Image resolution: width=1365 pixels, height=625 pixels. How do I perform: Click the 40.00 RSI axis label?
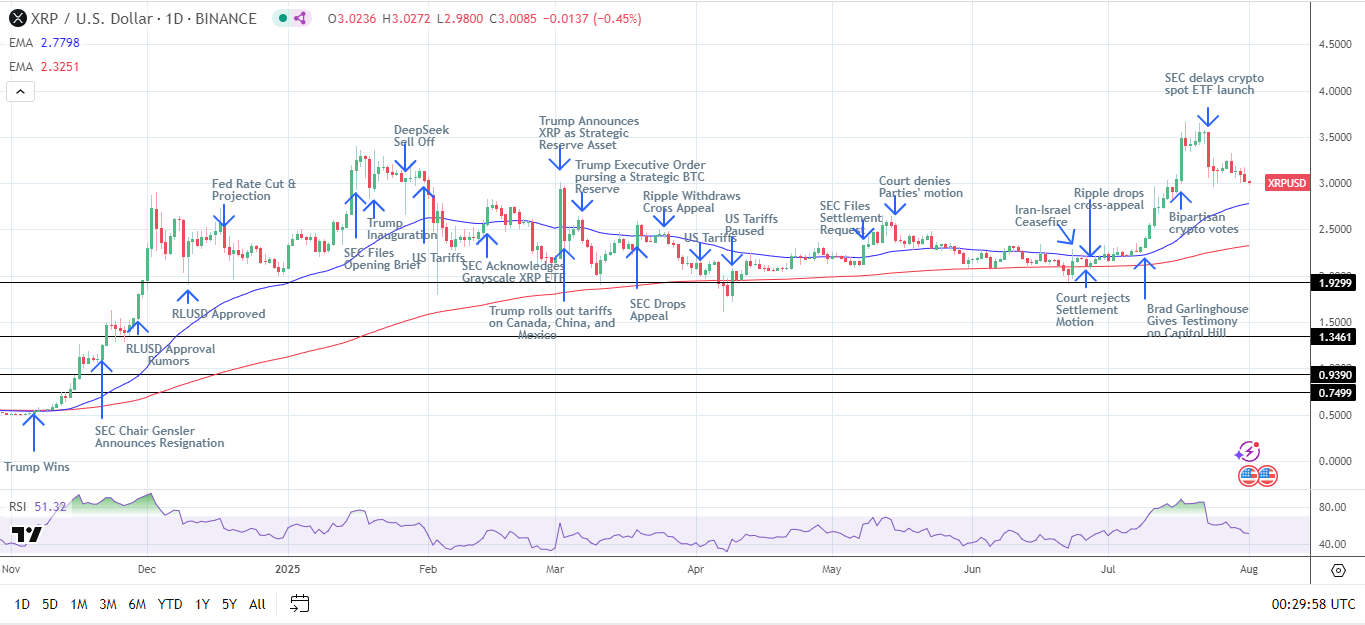click(x=1331, y=545)
